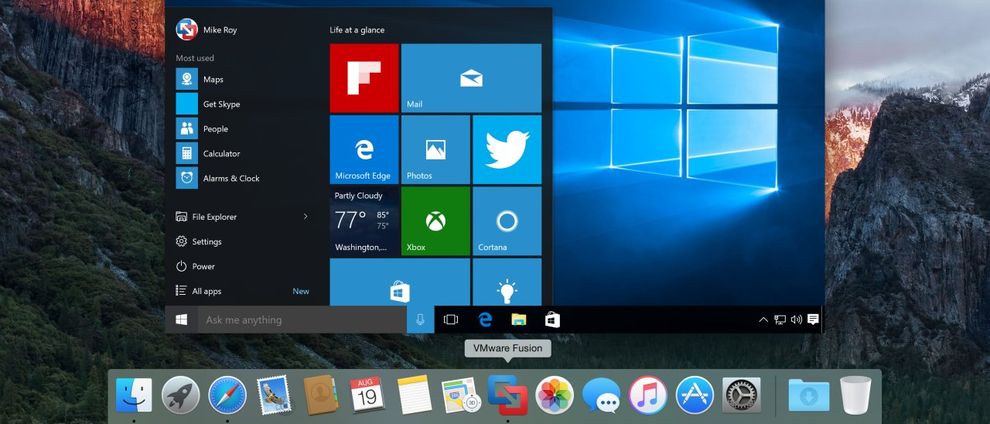Open the Mail stamp icon in Dock

(x=275, y=395)
